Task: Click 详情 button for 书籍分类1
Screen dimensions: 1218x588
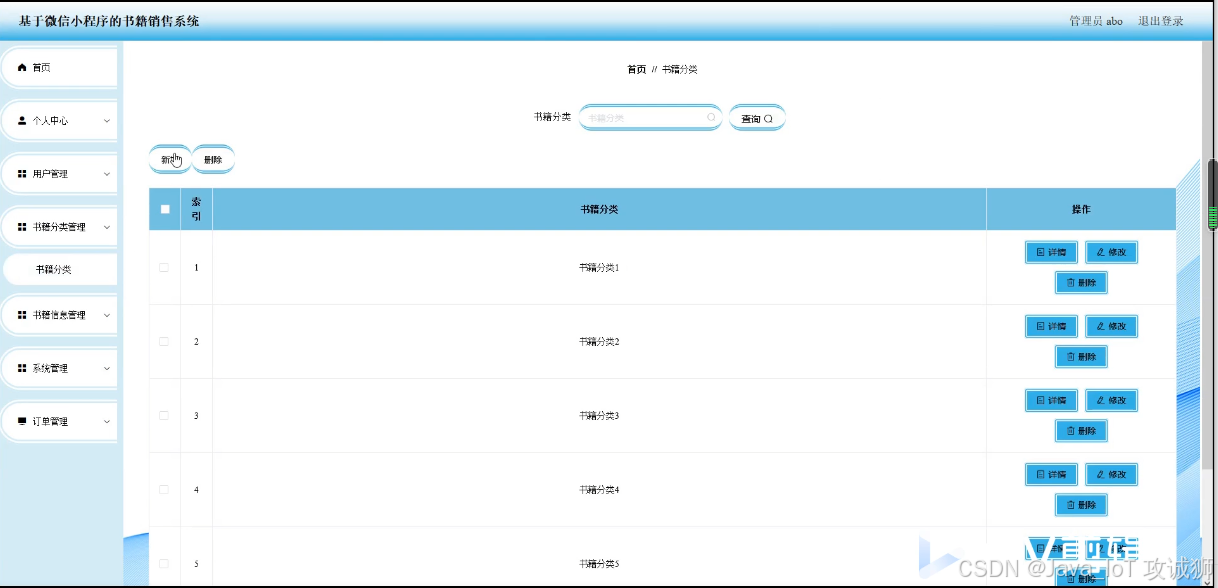Action: pos(1051,252)
